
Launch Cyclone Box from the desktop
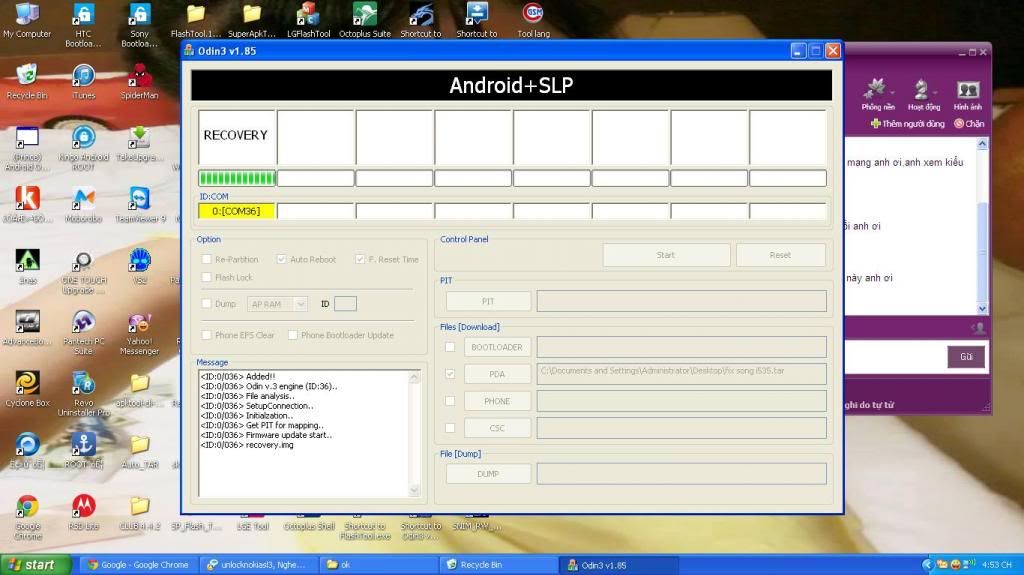pos(27,389)
